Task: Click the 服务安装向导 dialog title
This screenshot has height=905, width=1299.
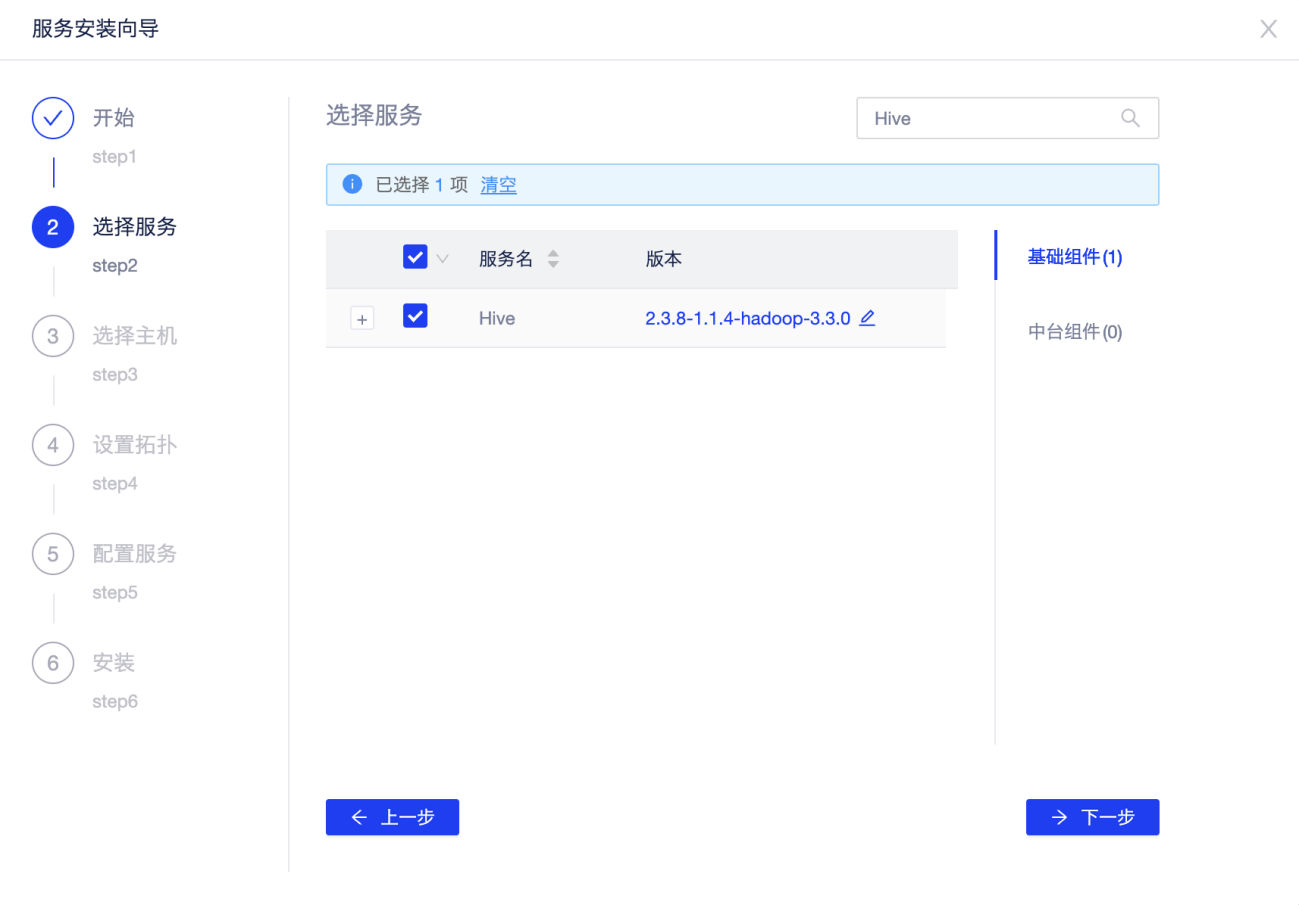Action: click(95, 29)
